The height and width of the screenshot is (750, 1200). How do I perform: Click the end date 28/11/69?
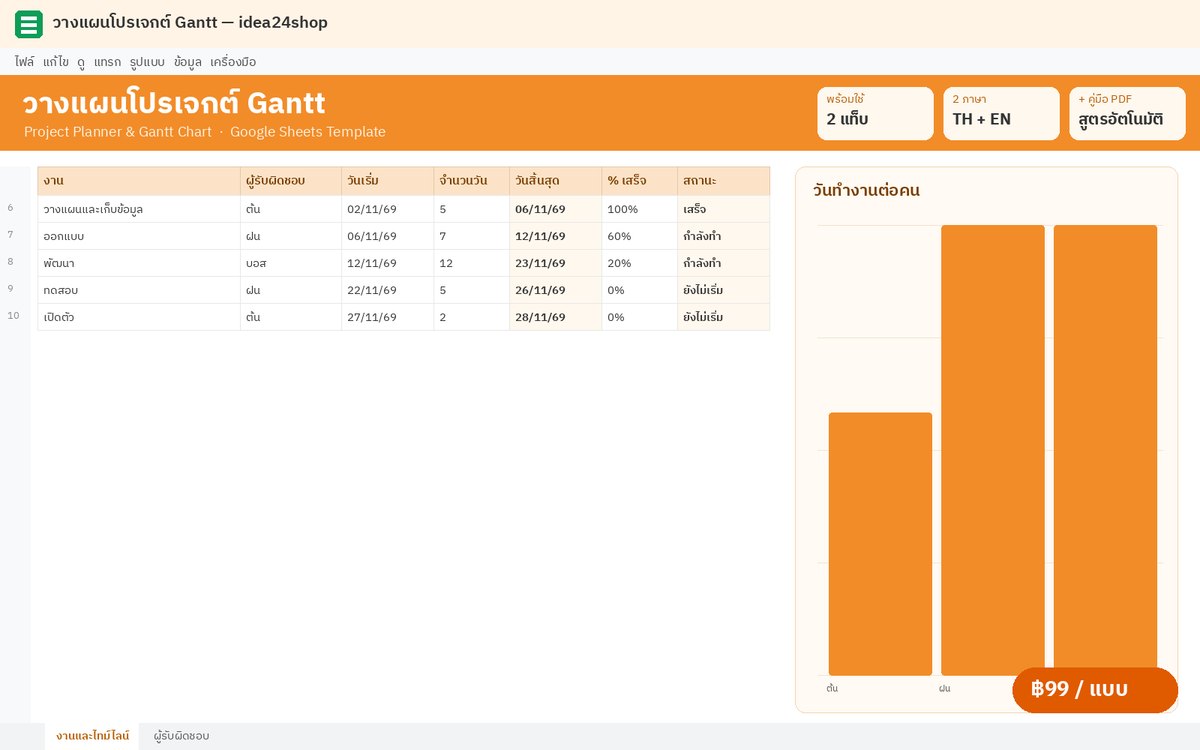(x=556, y=317)
